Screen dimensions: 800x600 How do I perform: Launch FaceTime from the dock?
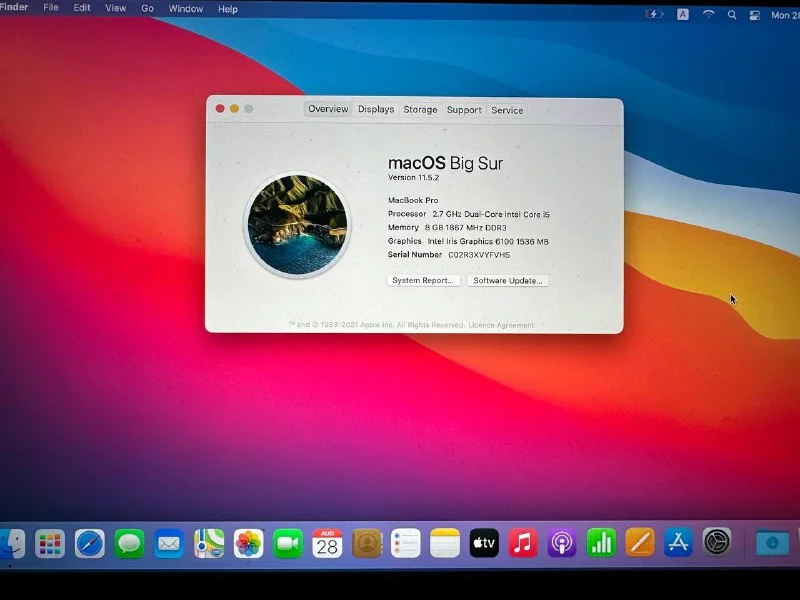tap(288, 543)
